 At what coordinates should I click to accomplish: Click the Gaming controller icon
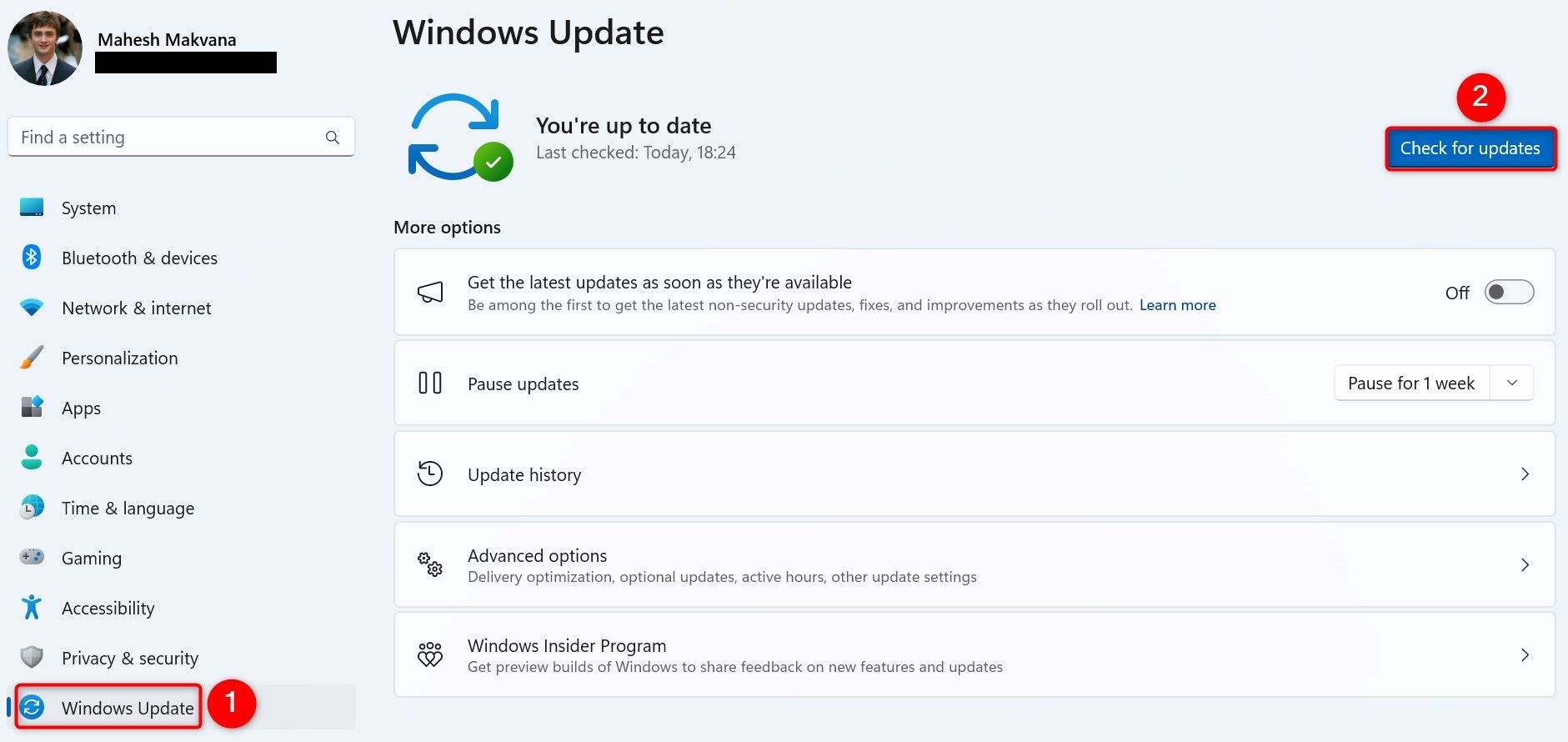tap(32, 556)
